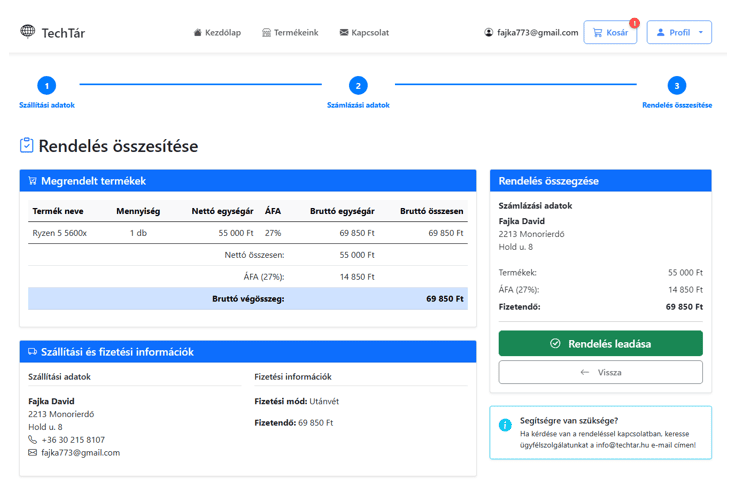This screenshot has width=756, height=492.
Task: Open the Kezdőlap home page
Action: pyautogui.click(x=217, y=33)
